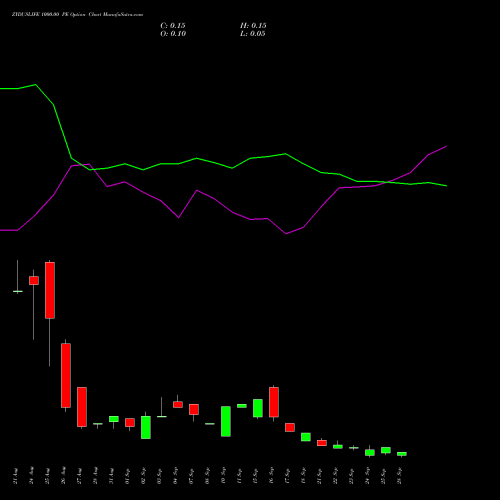Click the red candle for 16 Sep
This screenshot has height=500, width=500.
(x=274, y=402)
